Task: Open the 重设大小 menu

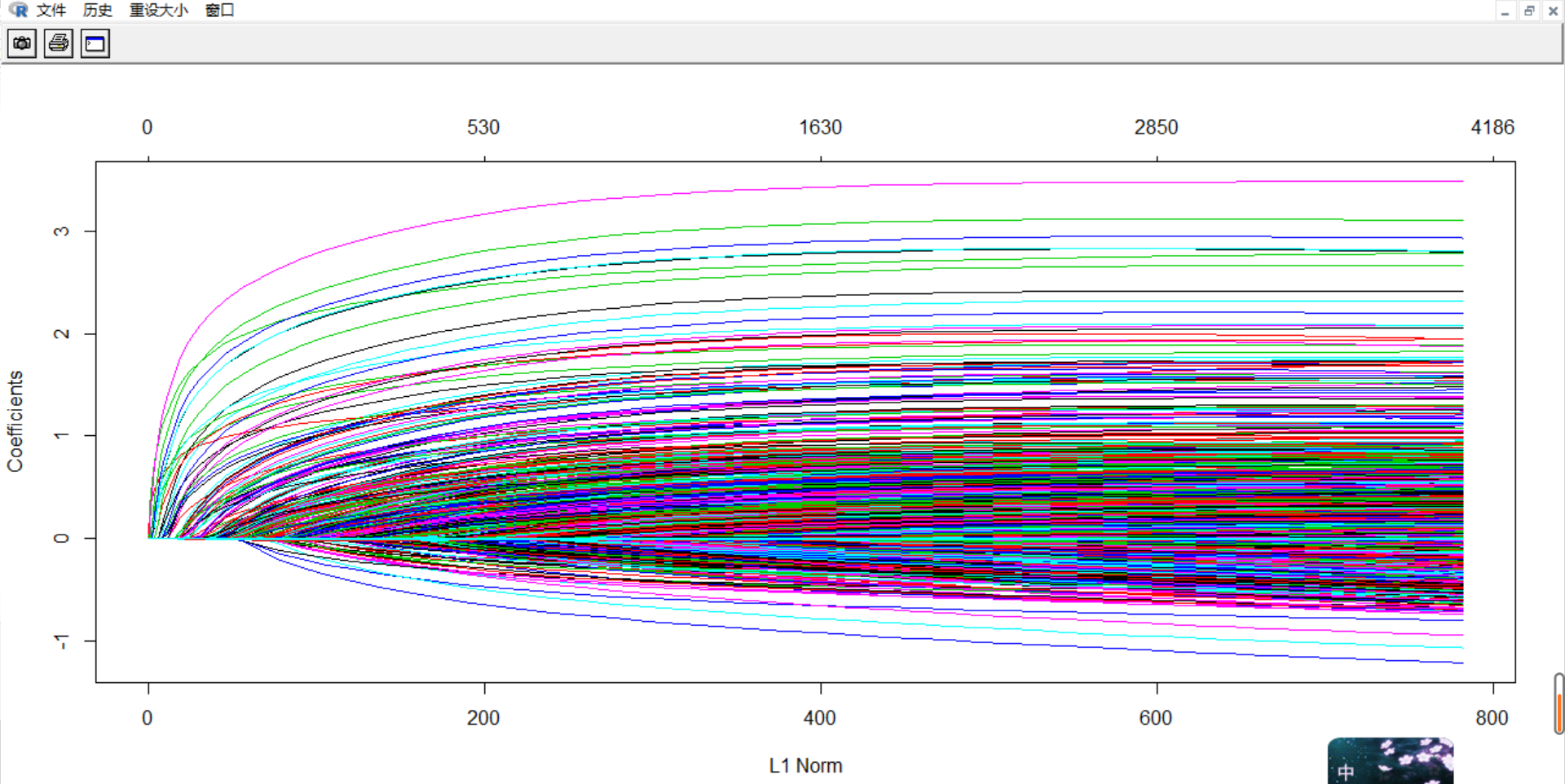Action: pos(157,11)
